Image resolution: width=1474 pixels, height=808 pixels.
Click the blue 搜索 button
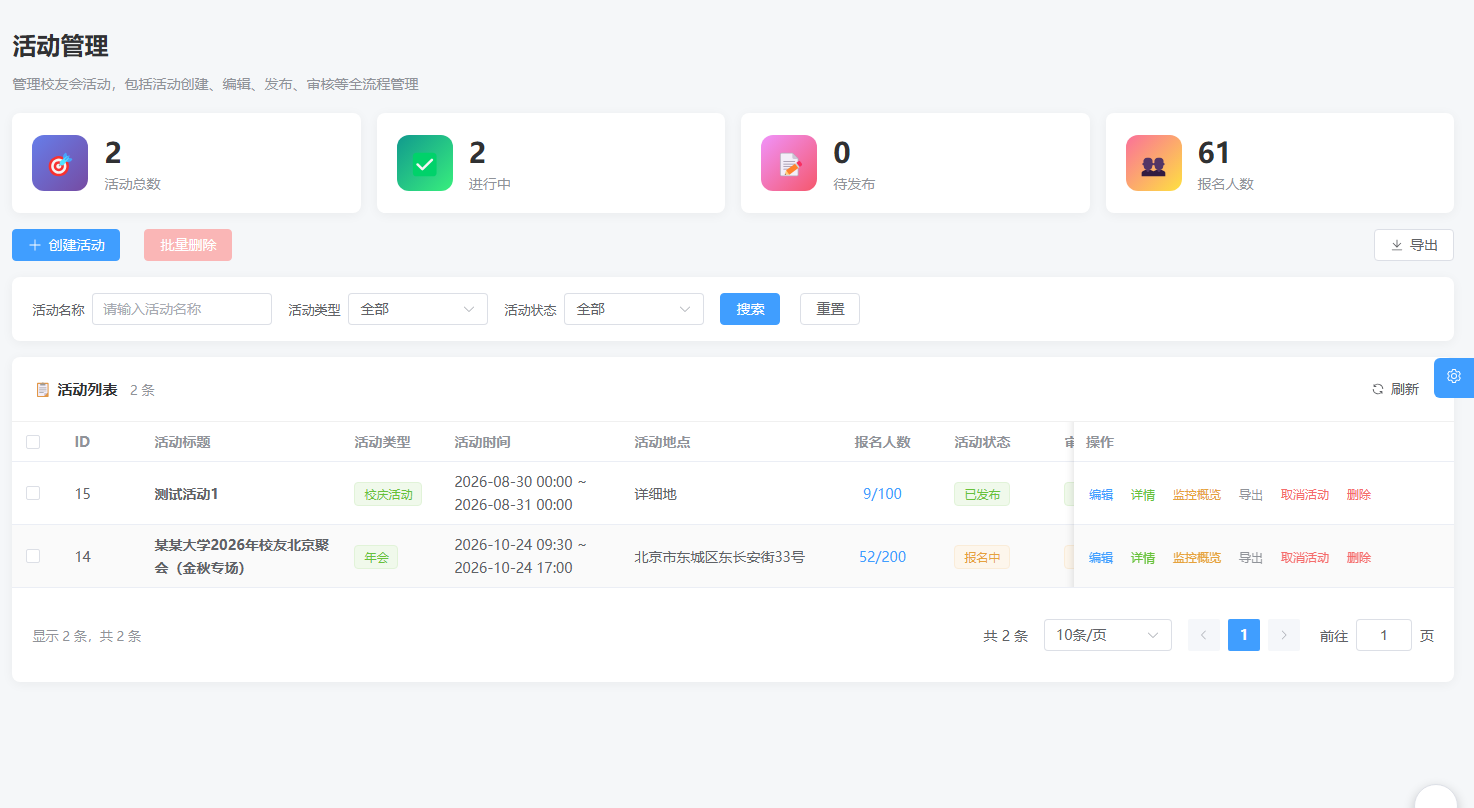tap(750, 309)
